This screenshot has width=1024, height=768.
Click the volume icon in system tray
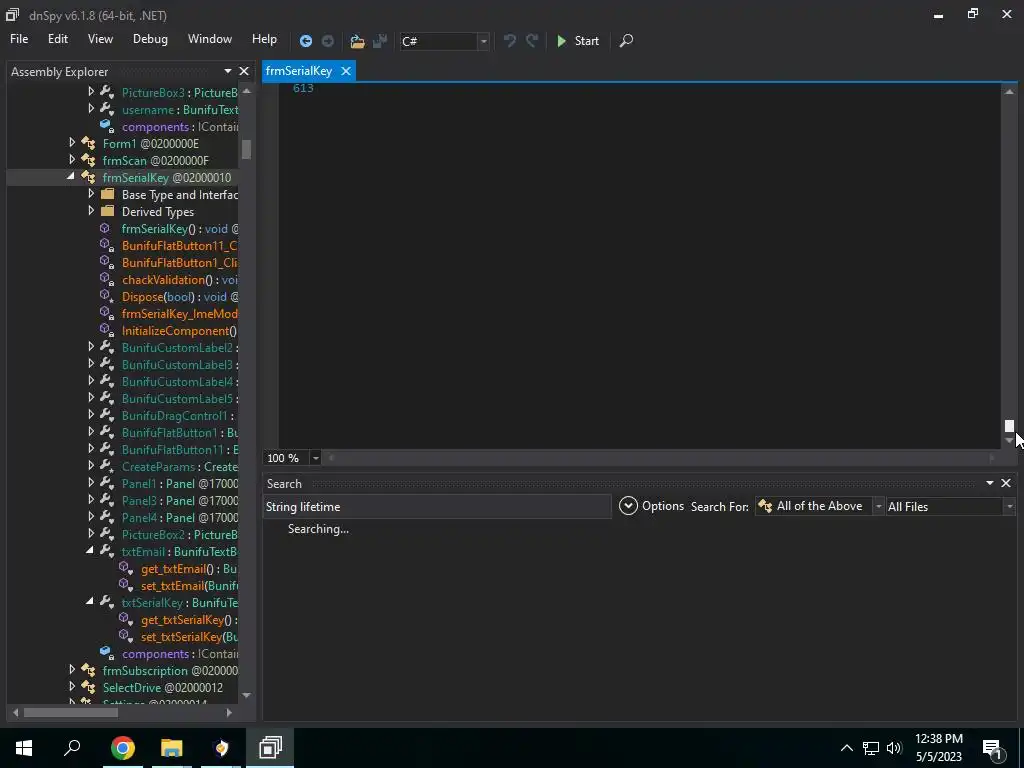(x=894, y=748)
